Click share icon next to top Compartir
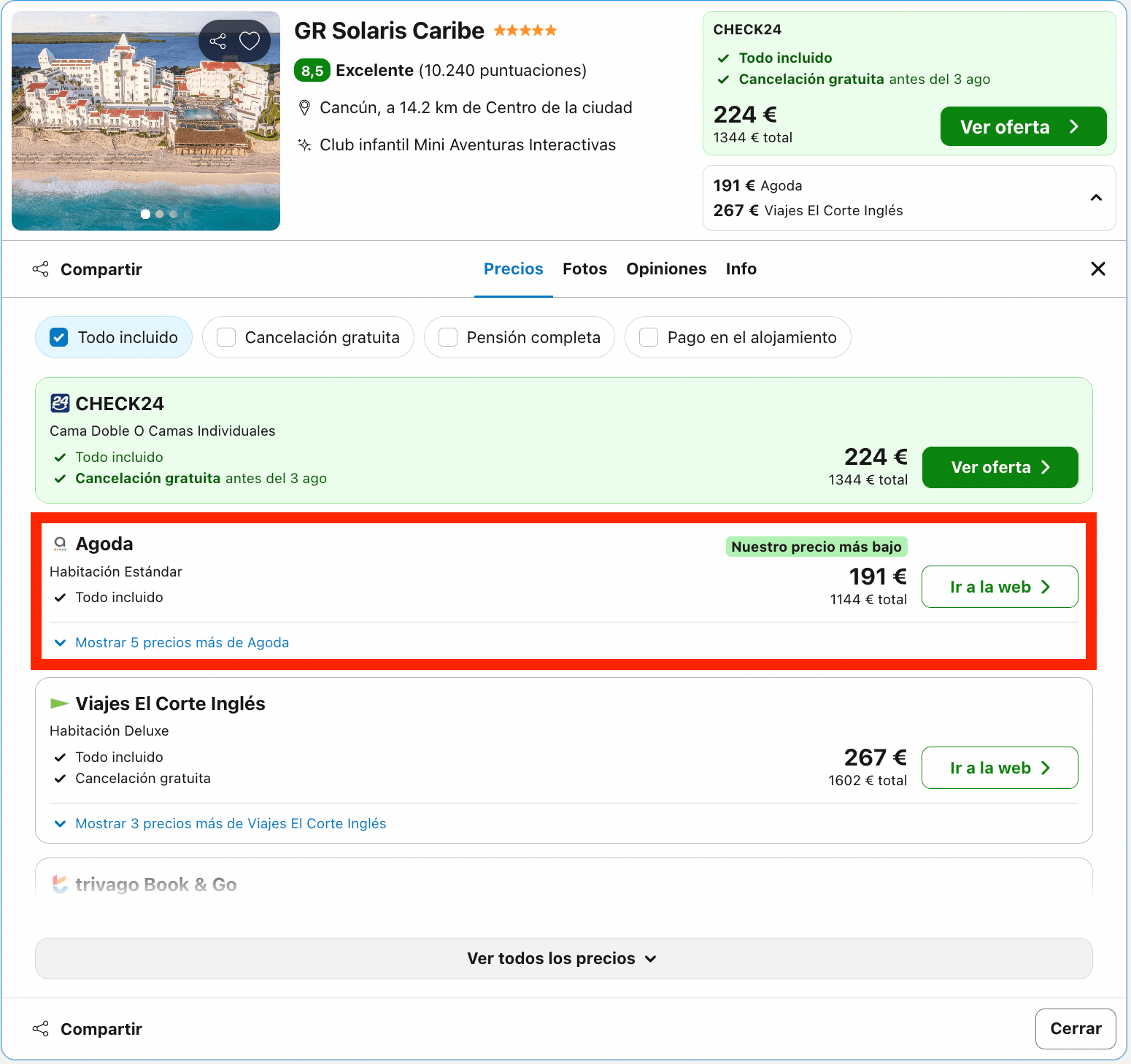The height and width of the screenshot is (1064, 1131). pyautogui.click(x=41, y=269)
